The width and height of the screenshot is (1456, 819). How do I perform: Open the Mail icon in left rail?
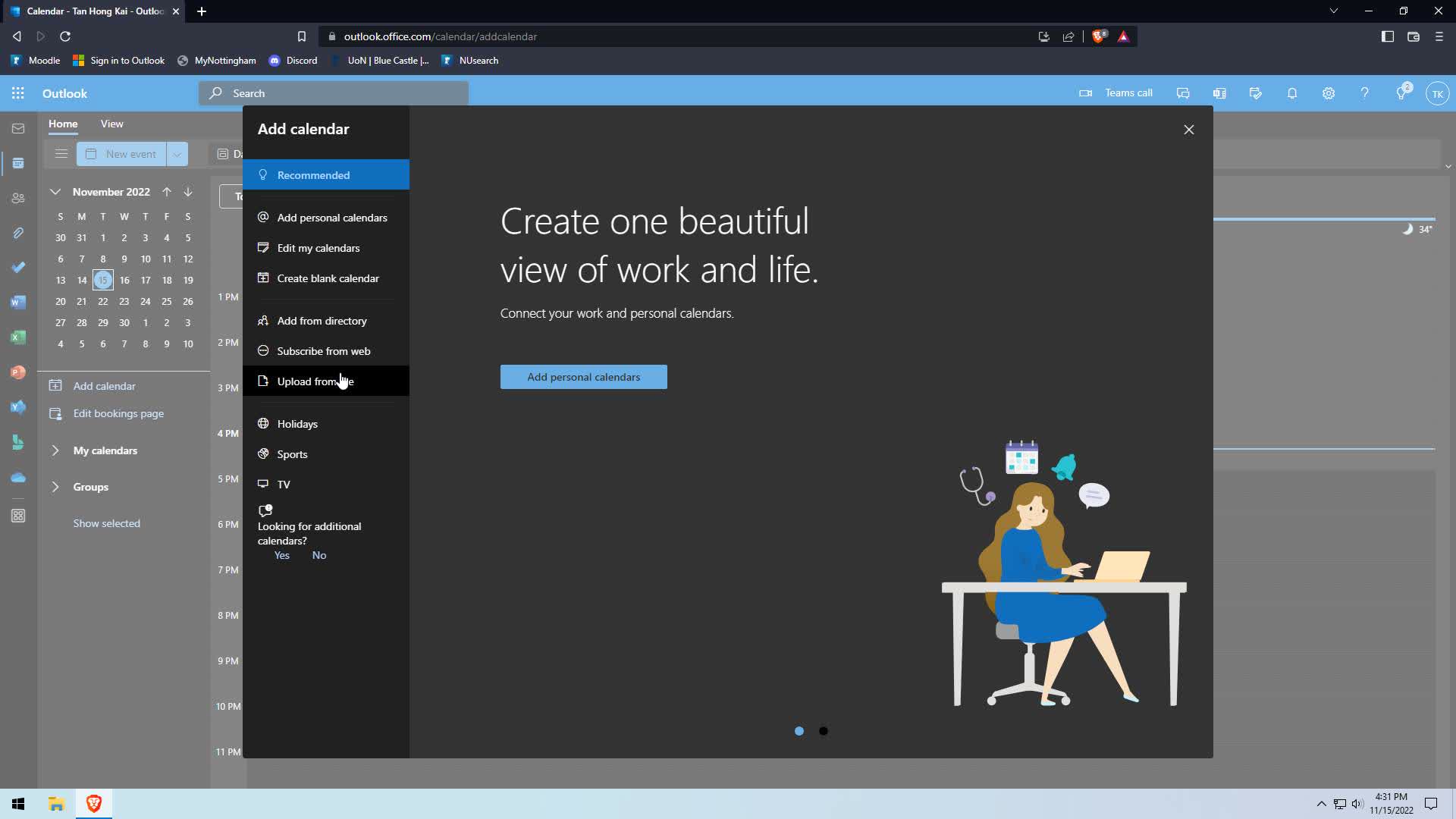(18, 129)
